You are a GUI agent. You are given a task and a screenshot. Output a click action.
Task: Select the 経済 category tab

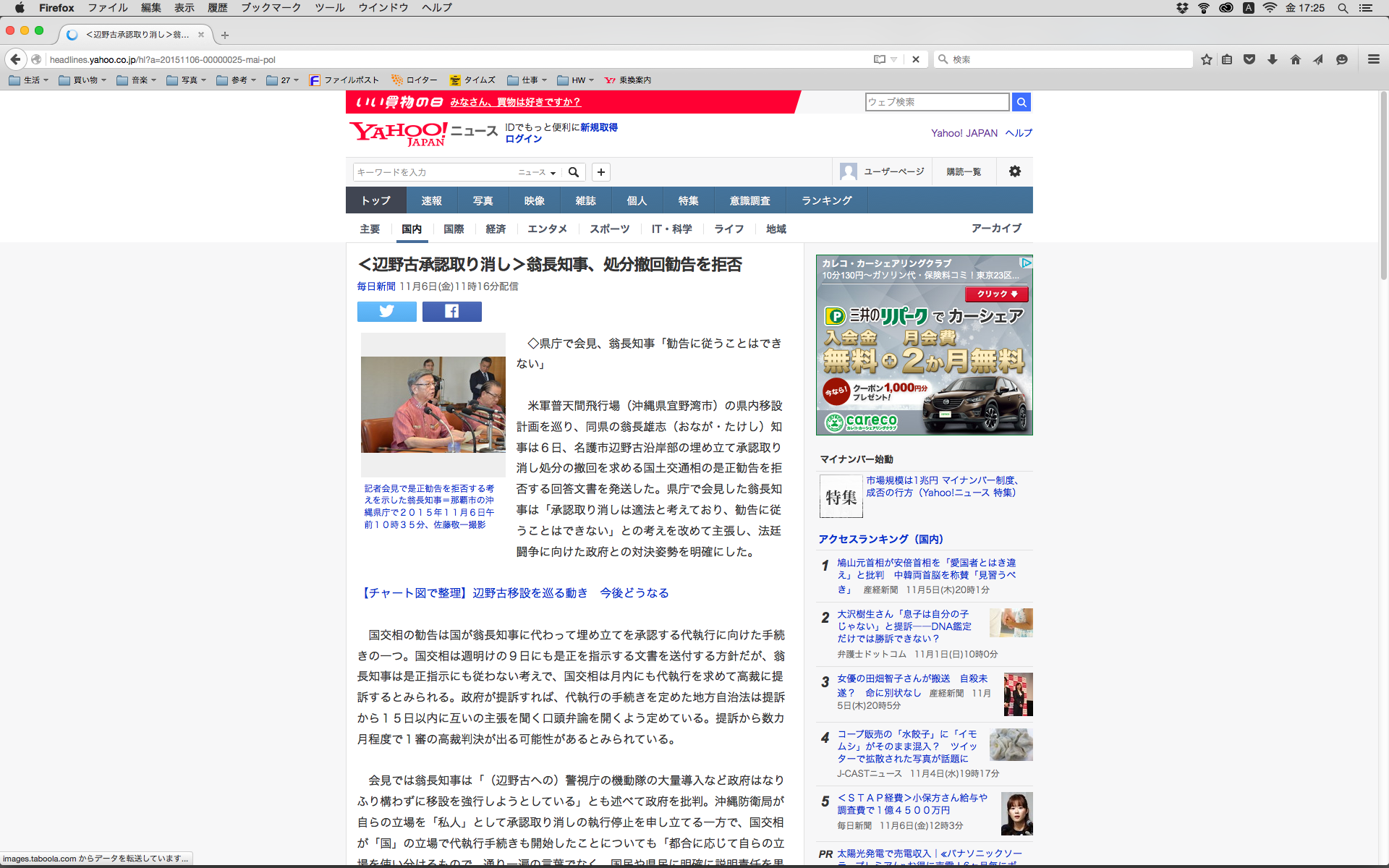point(496,229)
